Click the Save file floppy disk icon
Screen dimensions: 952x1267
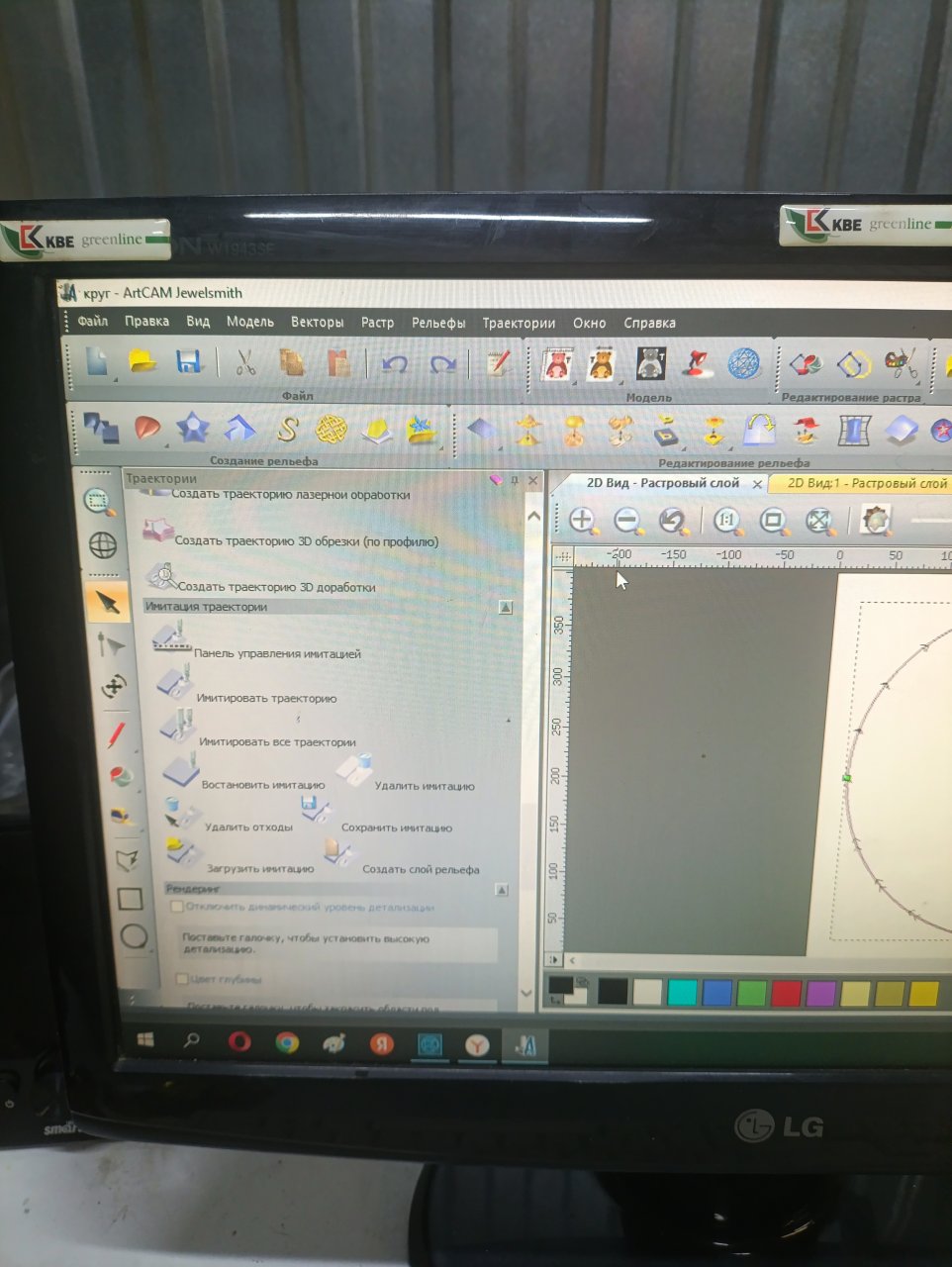188,363
